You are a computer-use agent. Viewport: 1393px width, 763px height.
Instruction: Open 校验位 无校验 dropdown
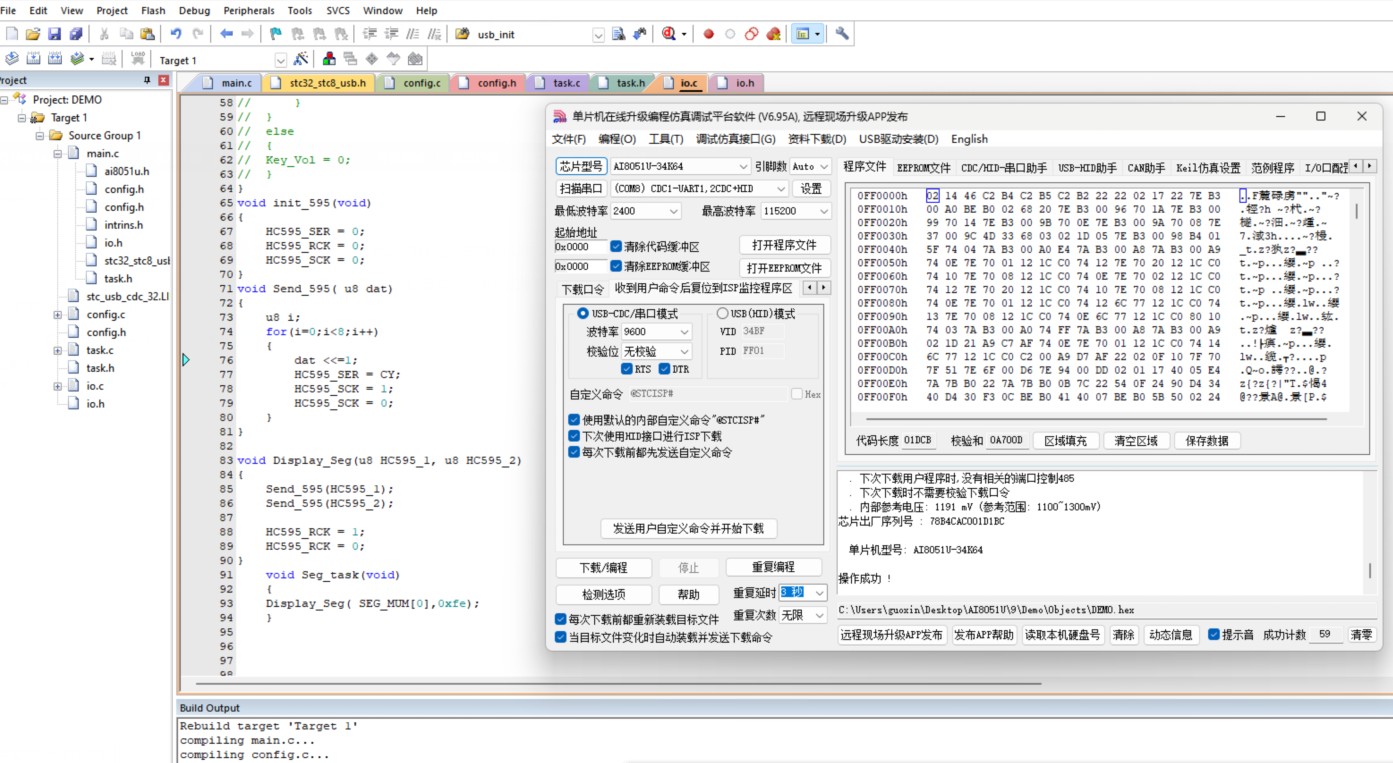684,351
